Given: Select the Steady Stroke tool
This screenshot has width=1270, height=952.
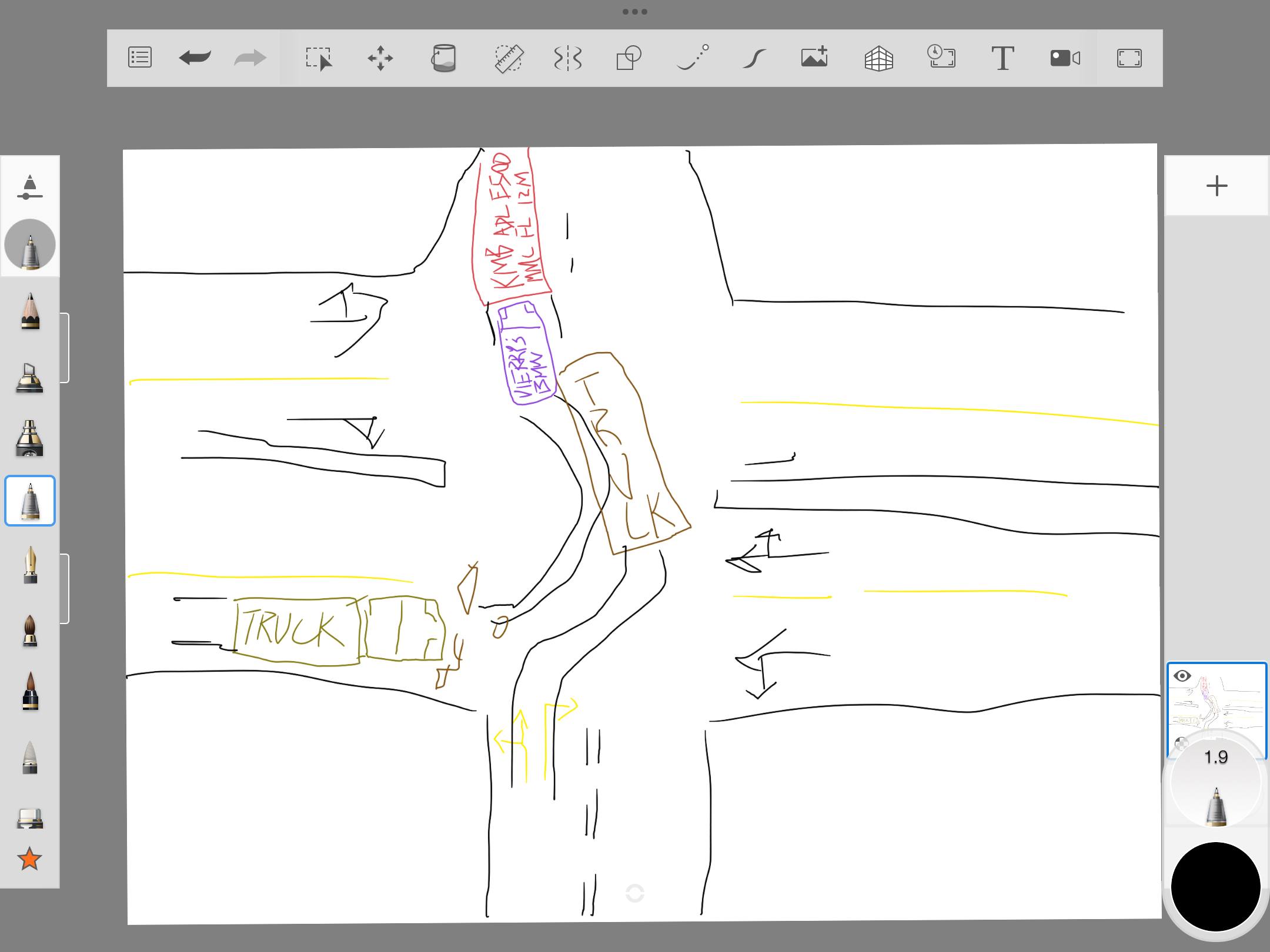Looking at the screenshot, I should pos(754,58).
